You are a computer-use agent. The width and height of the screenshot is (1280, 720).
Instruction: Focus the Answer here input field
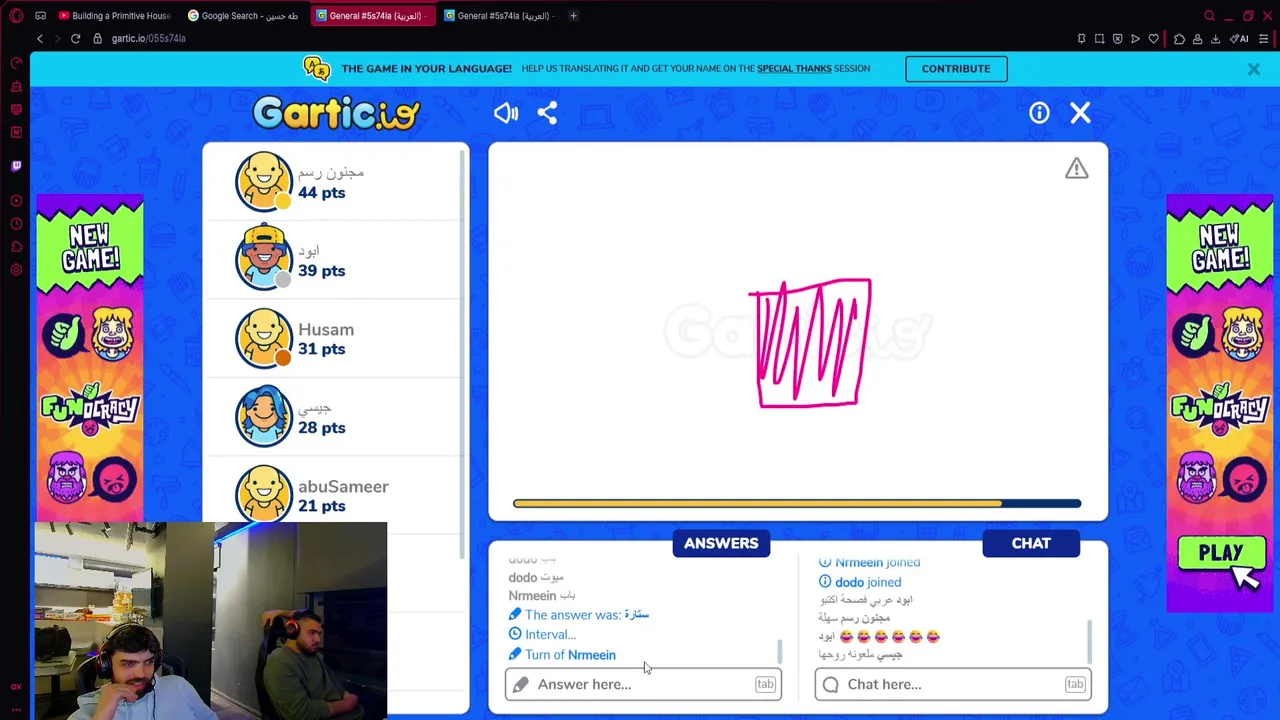(x=643, y=684)
